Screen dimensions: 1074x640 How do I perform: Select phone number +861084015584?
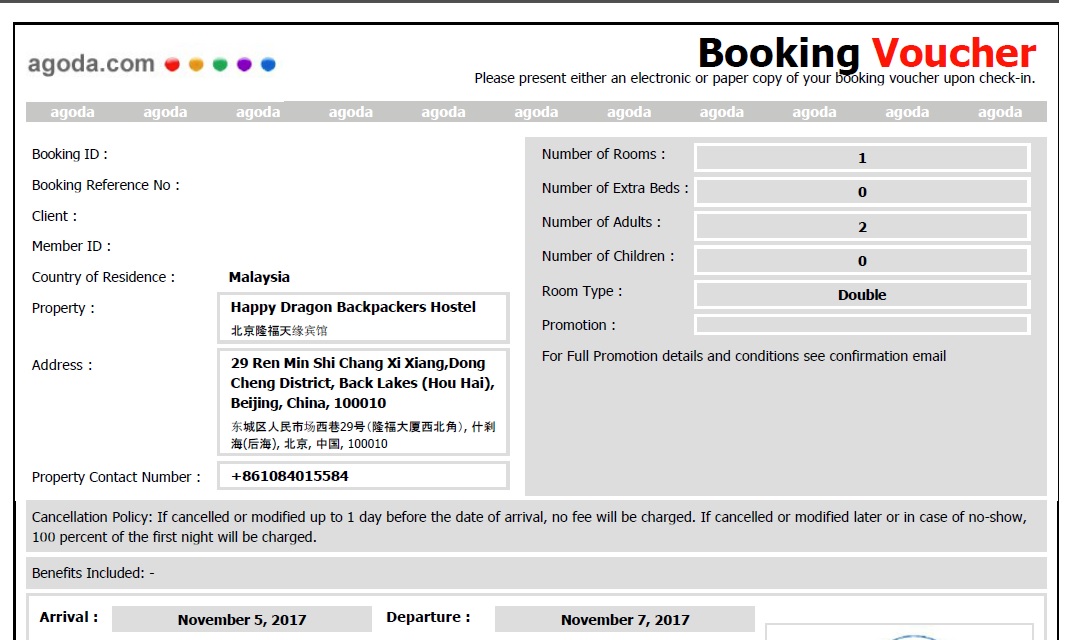290,476
